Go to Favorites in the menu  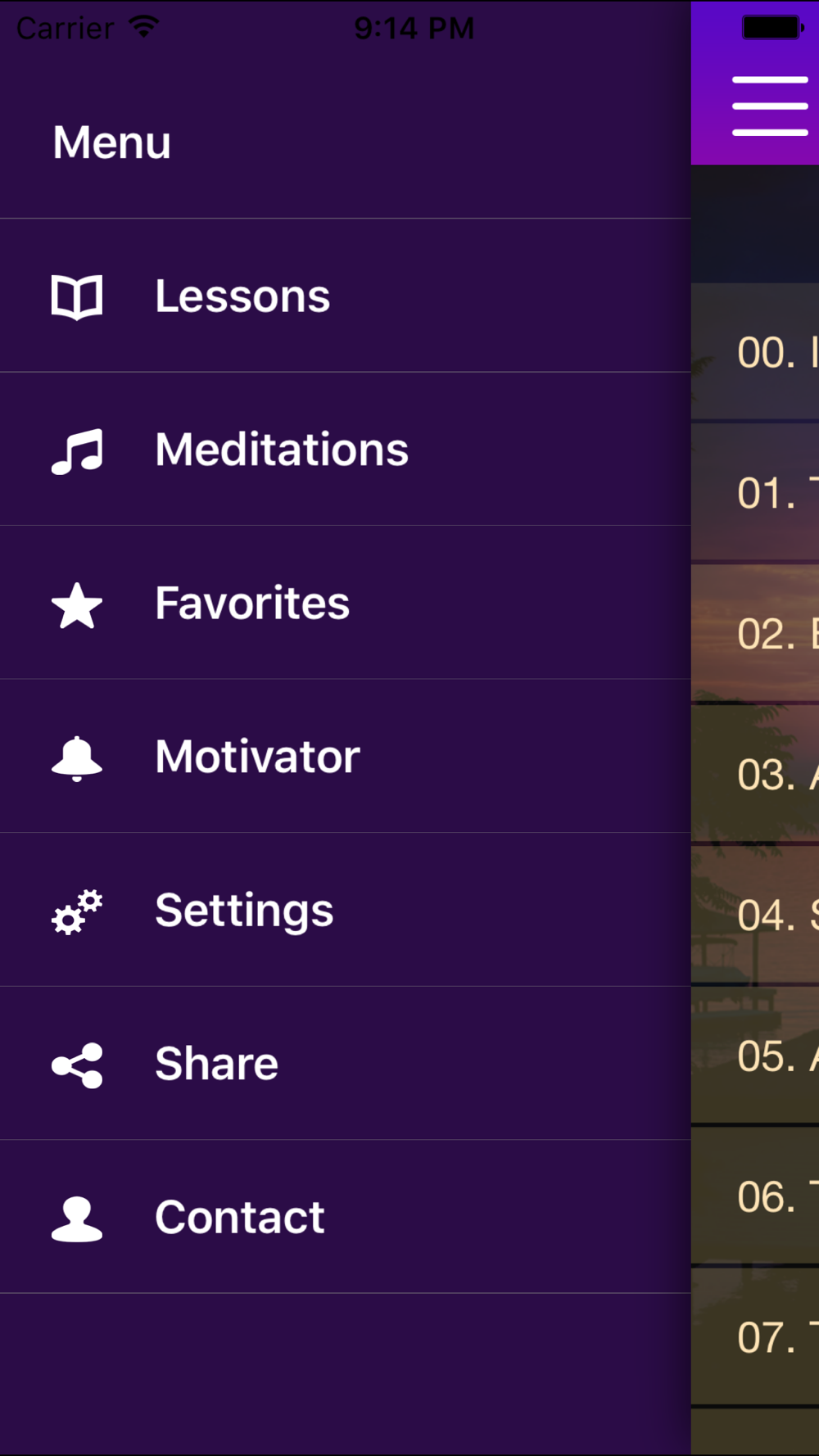[252, 604]
